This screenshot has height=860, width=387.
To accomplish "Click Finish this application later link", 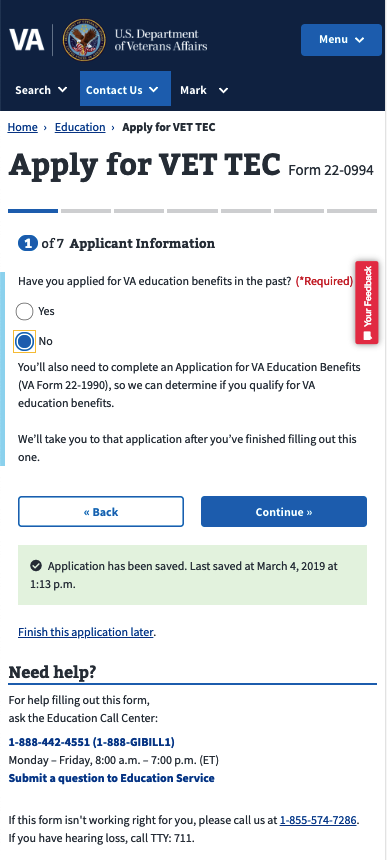I will pos(86,632).
